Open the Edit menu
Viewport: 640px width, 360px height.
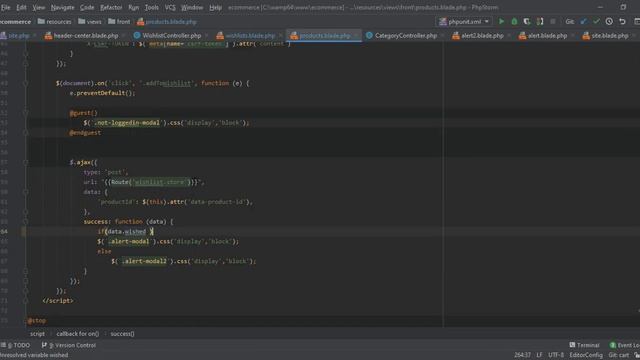tap(21, 7)
